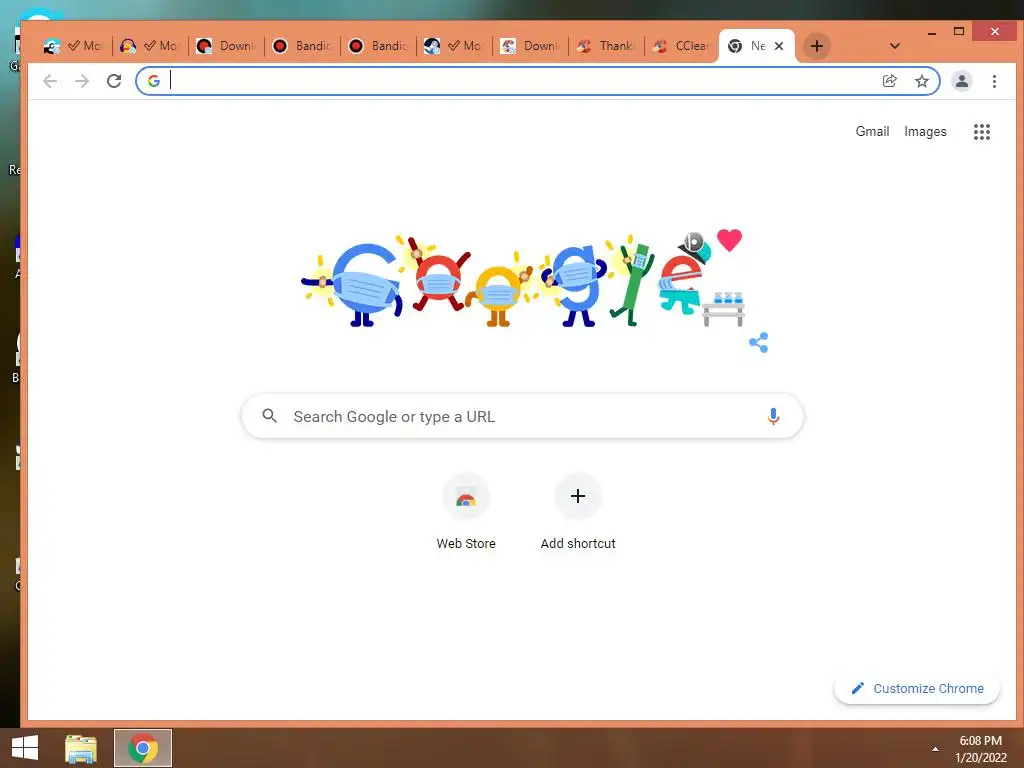This screenshot has width=1024, height=768.
Task: Select the Downl tab with the red circle favicon
Action: click(x=225, y=46)
